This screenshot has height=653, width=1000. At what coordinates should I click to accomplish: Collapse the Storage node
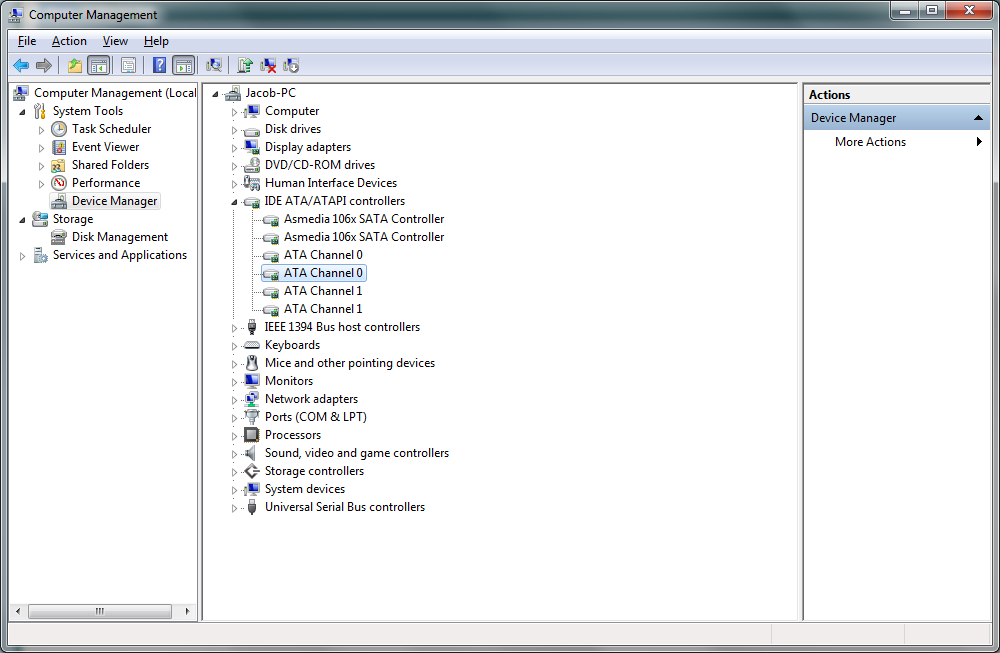pyautogui.click(x=22, y=219)
